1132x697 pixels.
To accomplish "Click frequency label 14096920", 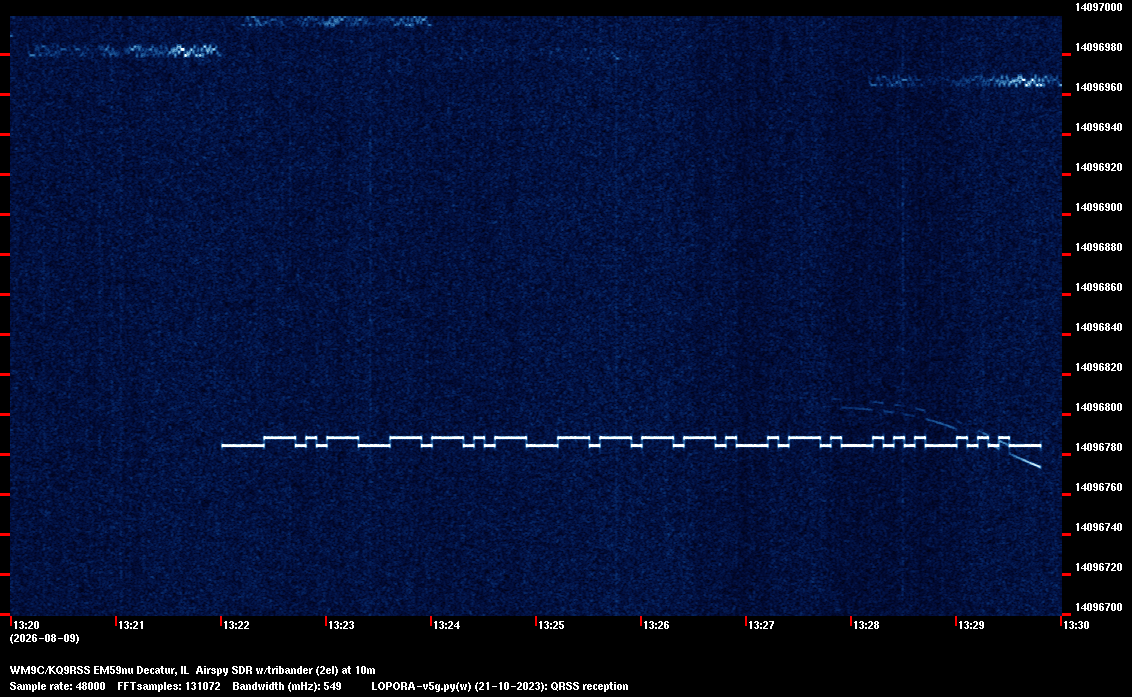I will click(x=1099, y=168).
